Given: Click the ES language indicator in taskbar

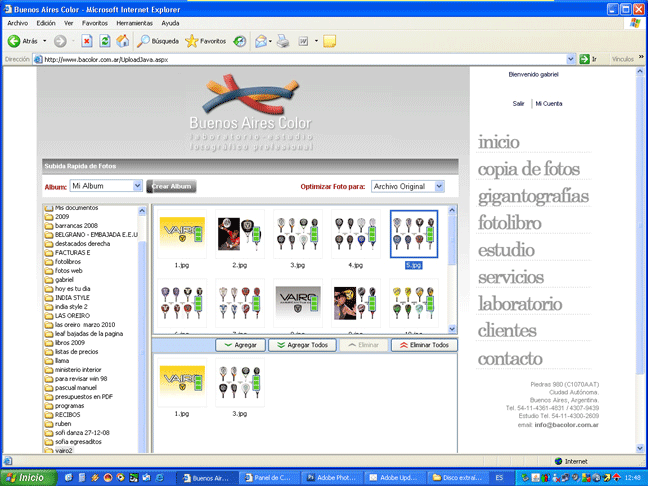Looking at the screenshot, I should [499, 478].
